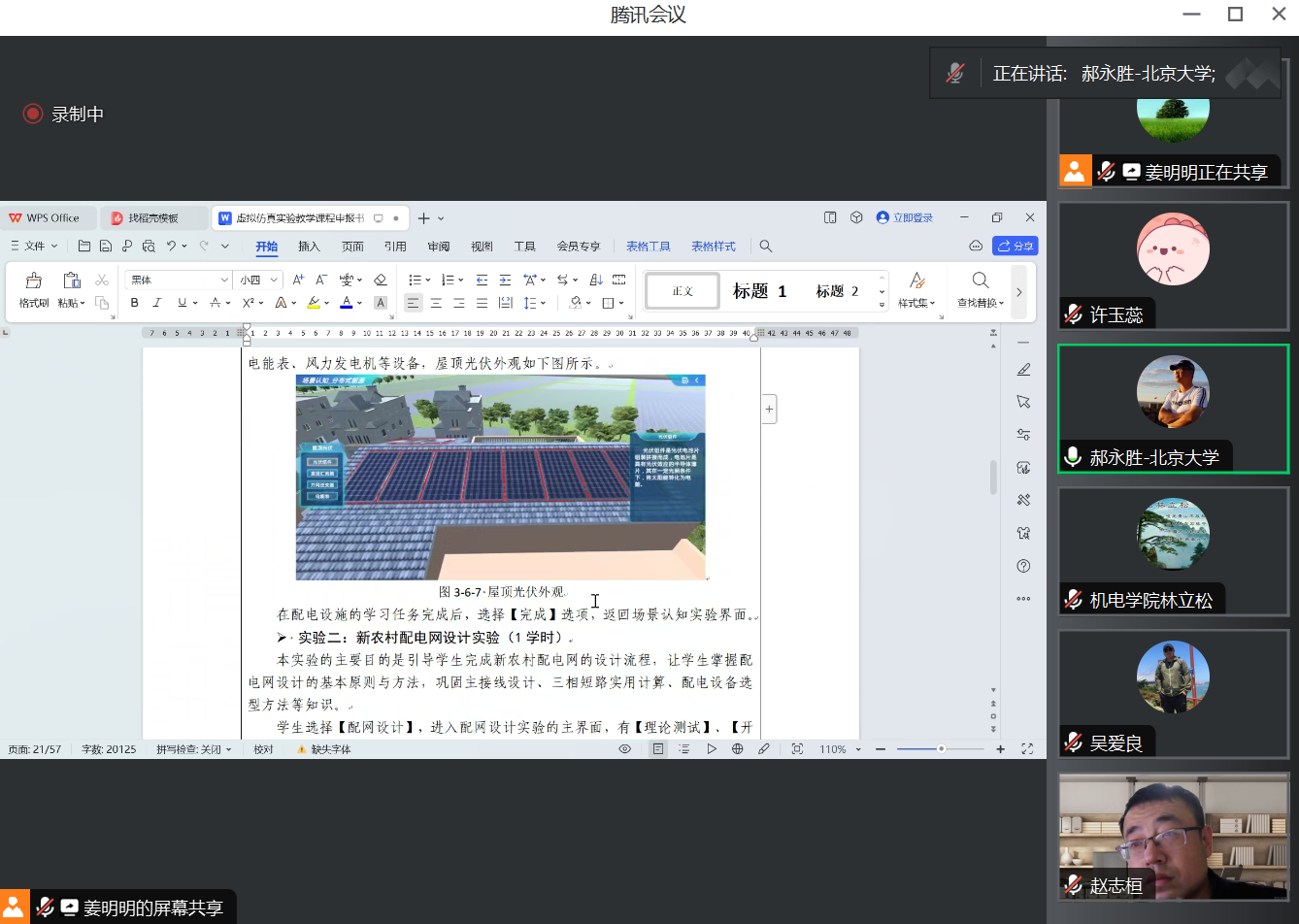The height and width of the screenshot is (924, 1299).
Task: Click the zoom slider in status bar
Action: 940,749
